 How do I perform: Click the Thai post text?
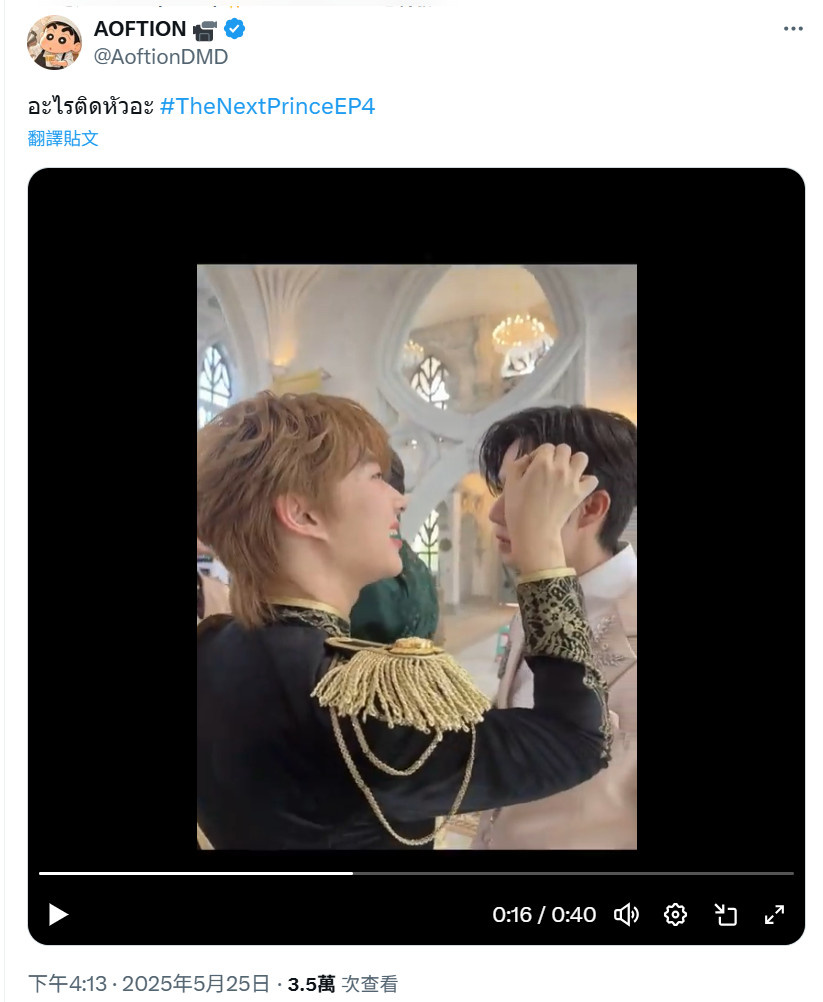pos(91,106)
